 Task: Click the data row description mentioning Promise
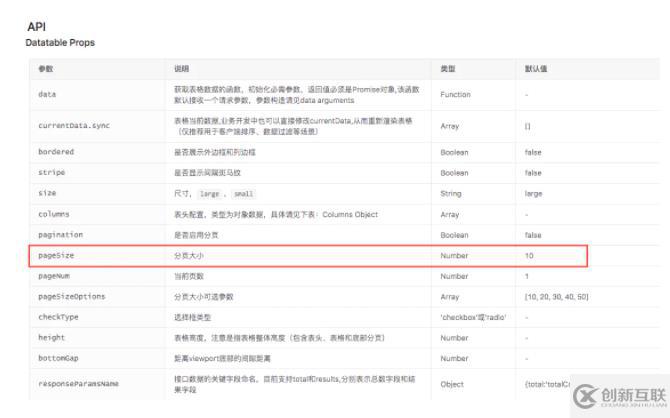(297, 94)
